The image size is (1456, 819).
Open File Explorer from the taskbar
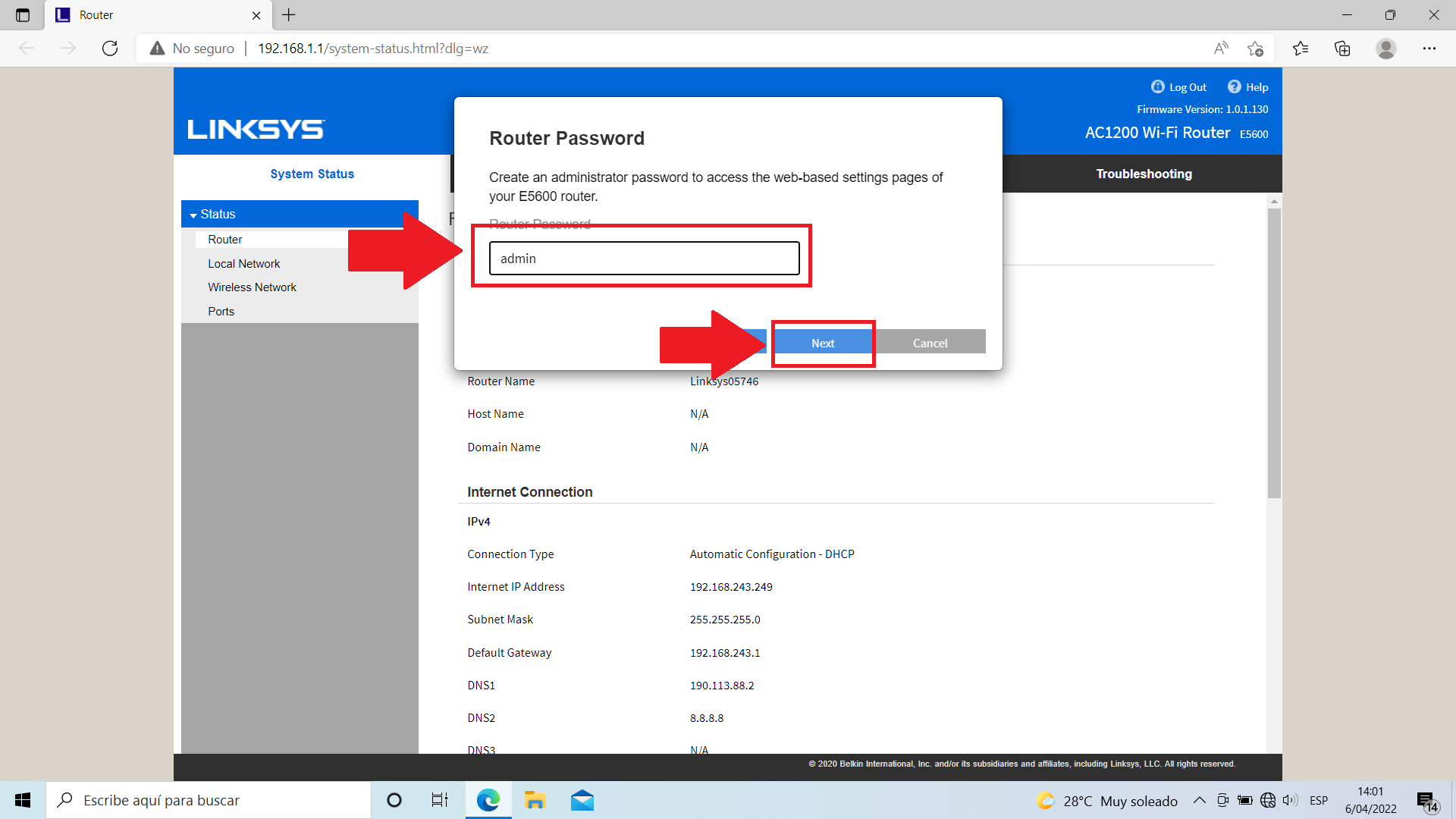click(x=535, y=800)
